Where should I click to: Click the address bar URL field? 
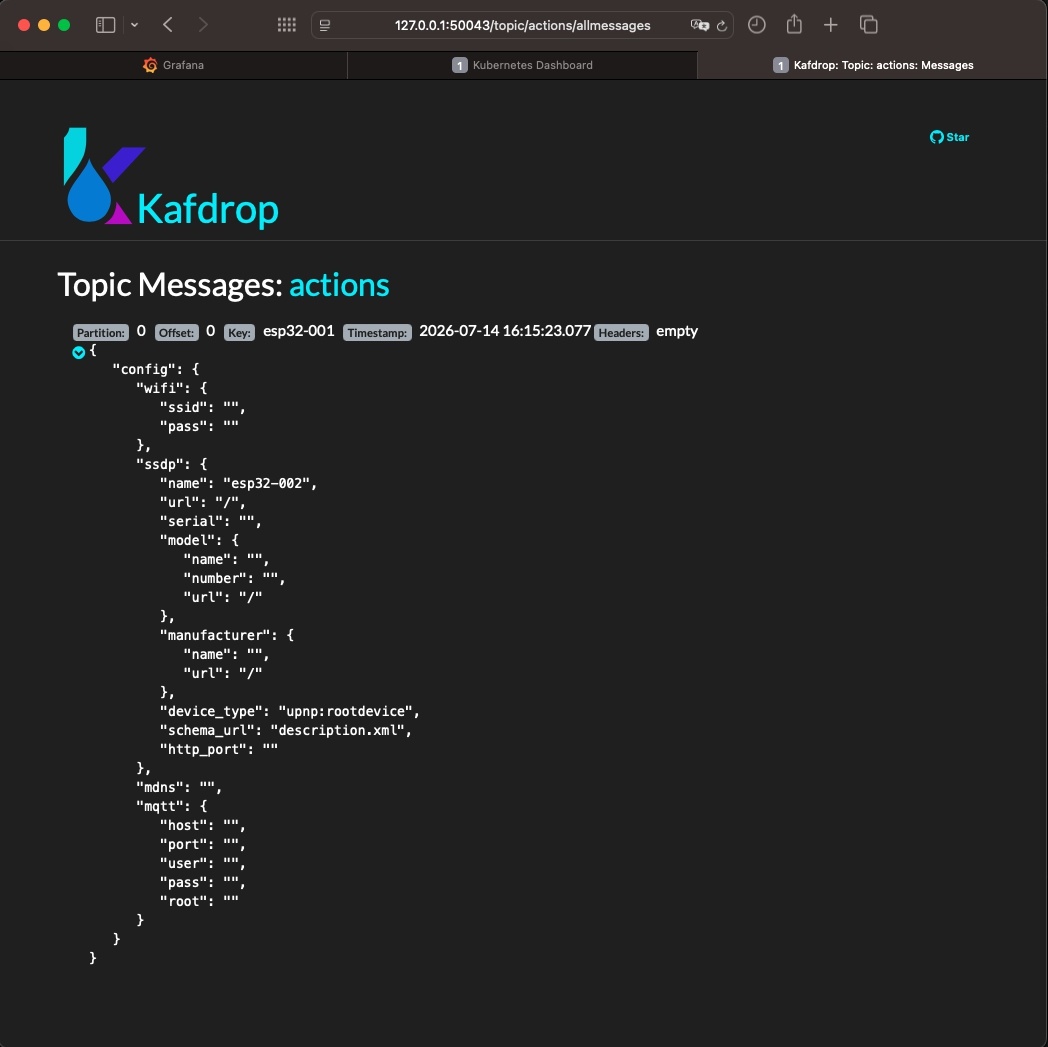[x=522, y=25]
